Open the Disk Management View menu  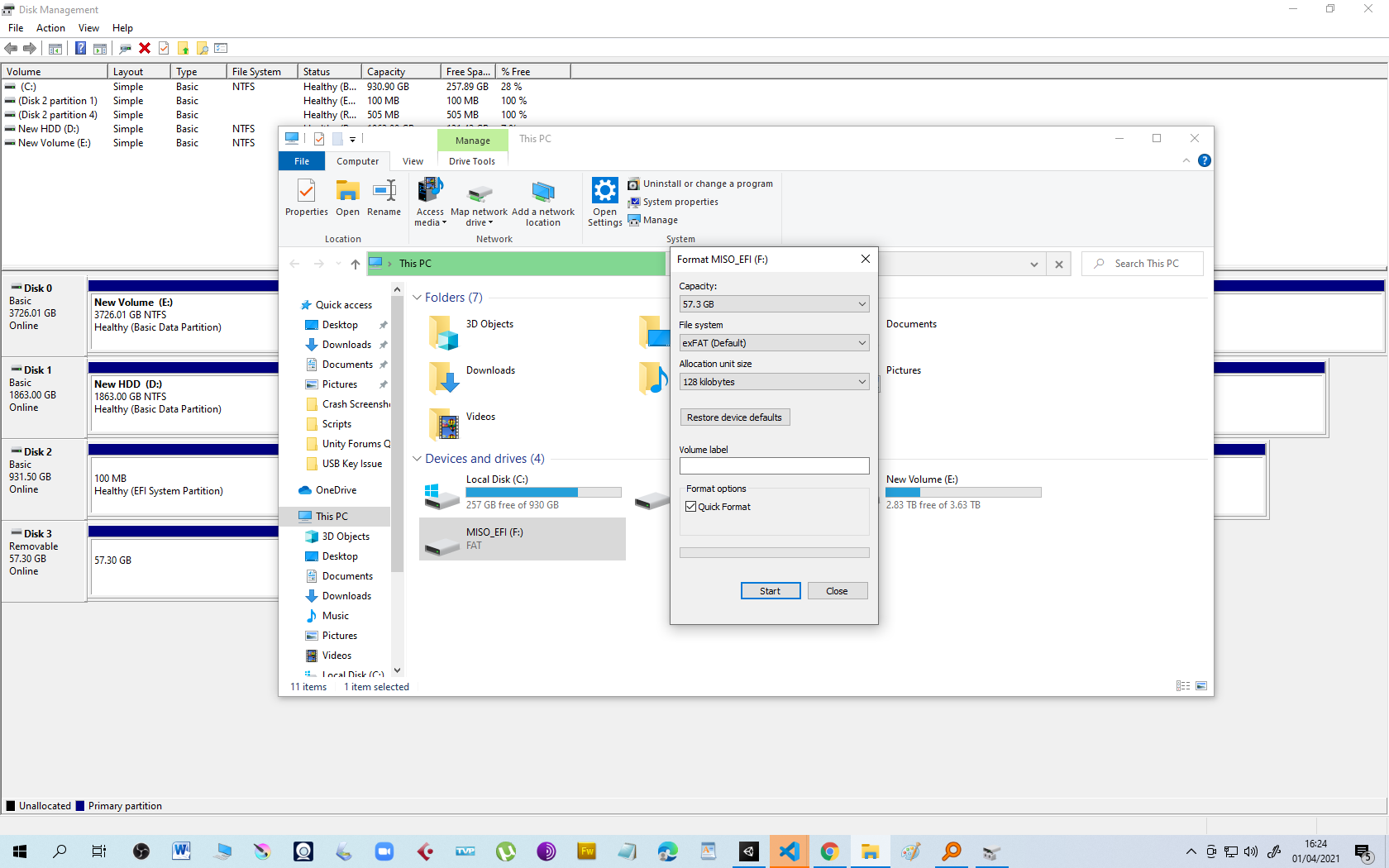[88, 28]
